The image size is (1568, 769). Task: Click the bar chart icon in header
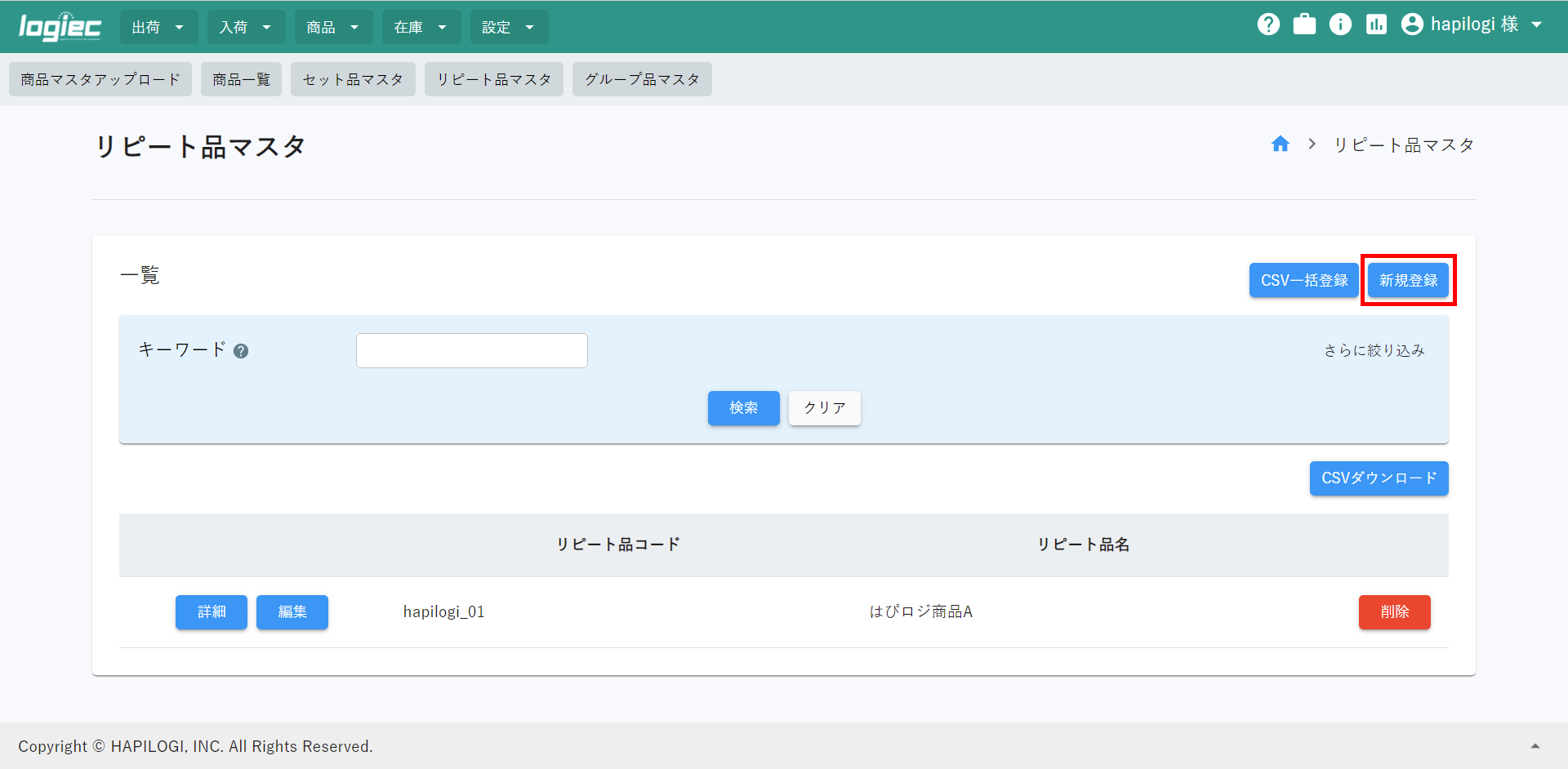pos(1376,24)
